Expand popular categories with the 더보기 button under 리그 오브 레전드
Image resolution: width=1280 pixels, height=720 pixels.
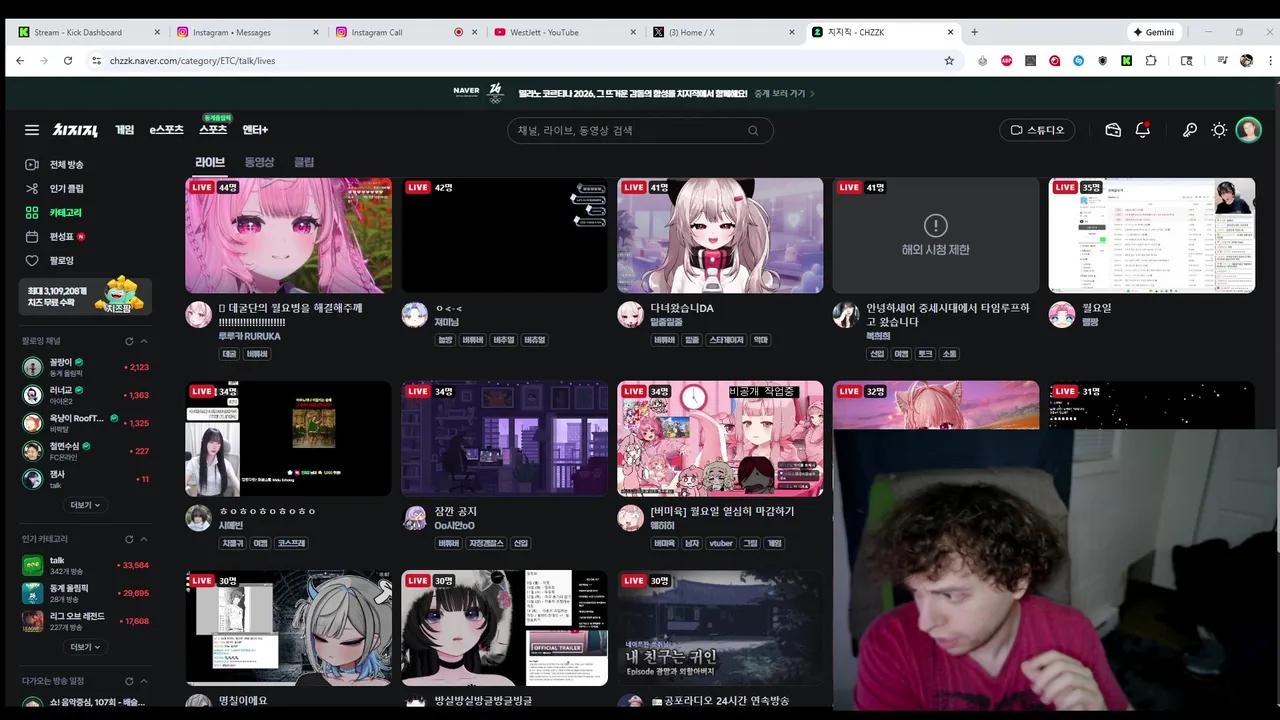pos(85,647)
